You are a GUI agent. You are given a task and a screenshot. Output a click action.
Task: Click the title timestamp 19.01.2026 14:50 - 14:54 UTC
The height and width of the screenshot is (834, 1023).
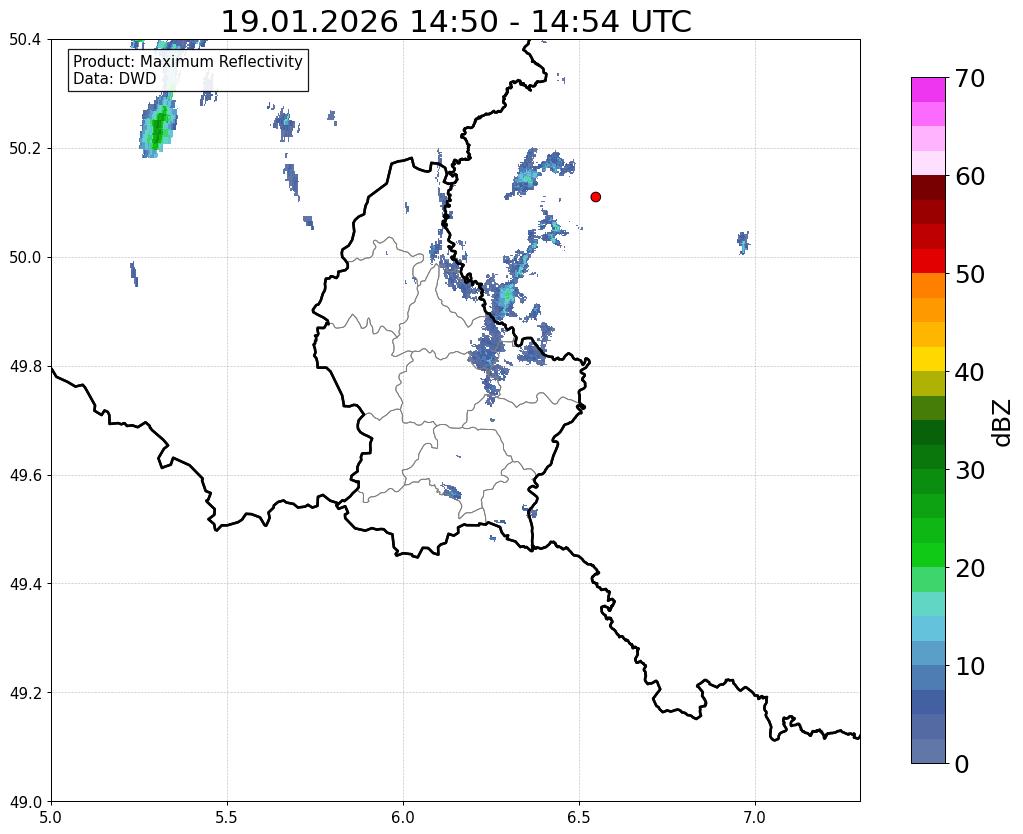click(x=456, y=22)
